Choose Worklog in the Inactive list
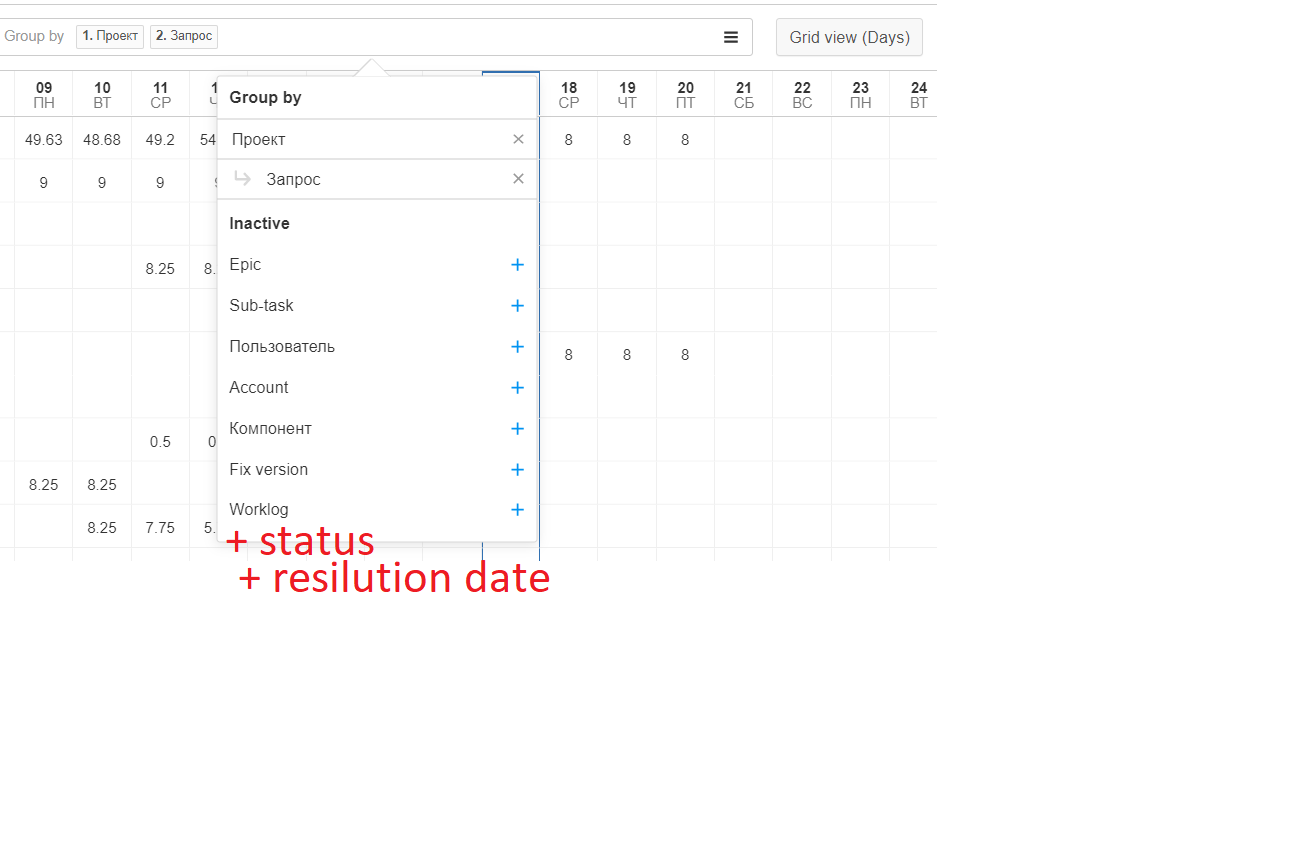This screenshot has width=1296, height=864. point(258,510)
